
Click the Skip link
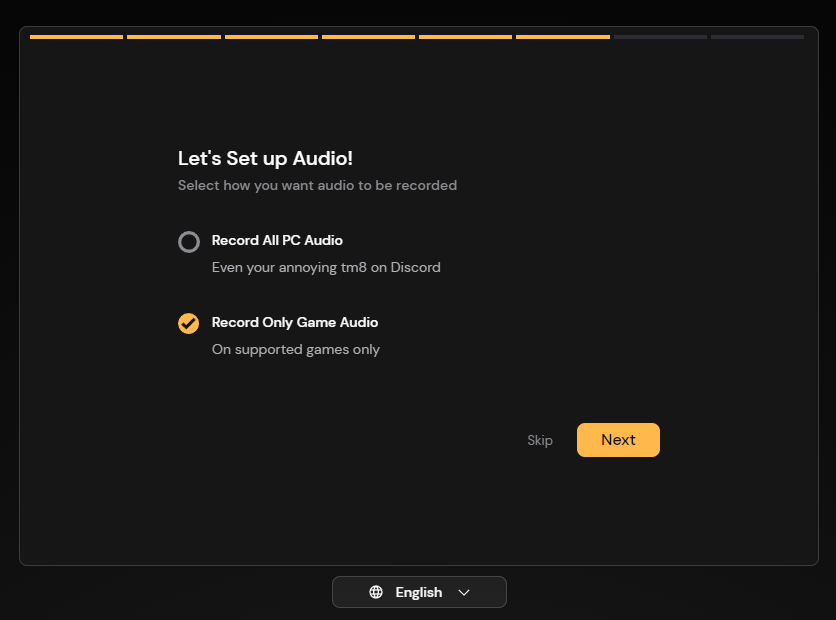coord(540,440)
